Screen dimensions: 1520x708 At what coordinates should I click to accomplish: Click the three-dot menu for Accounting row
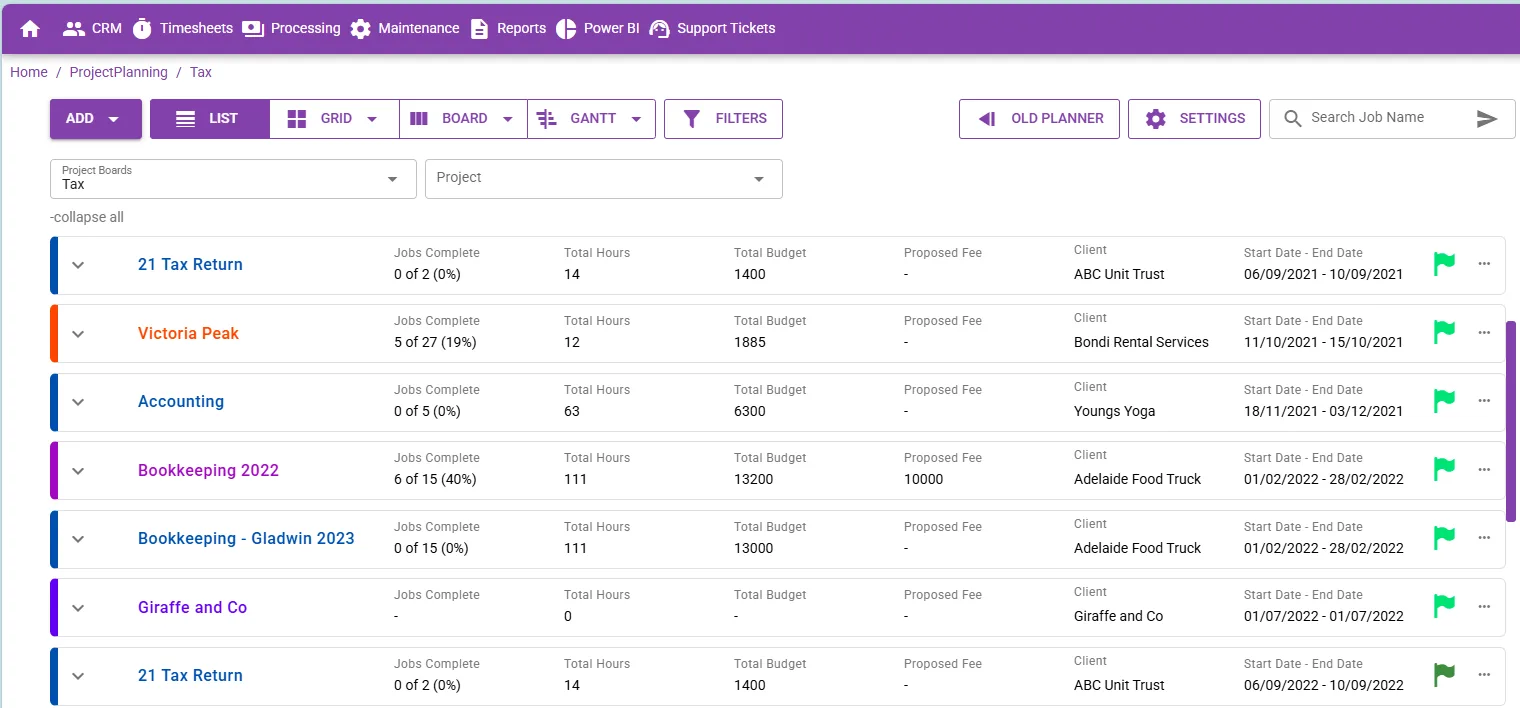1484,401
